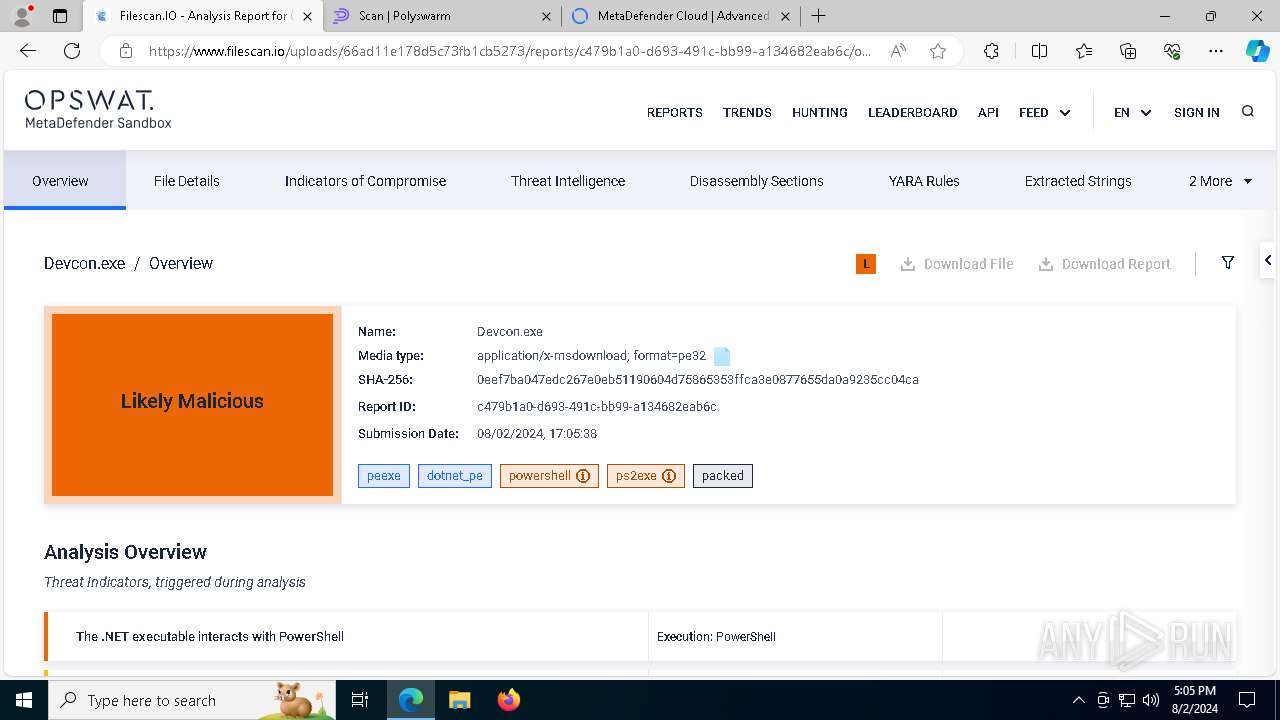
Task: Go to TRENDS in the header
Action: [x=747, y=112]
